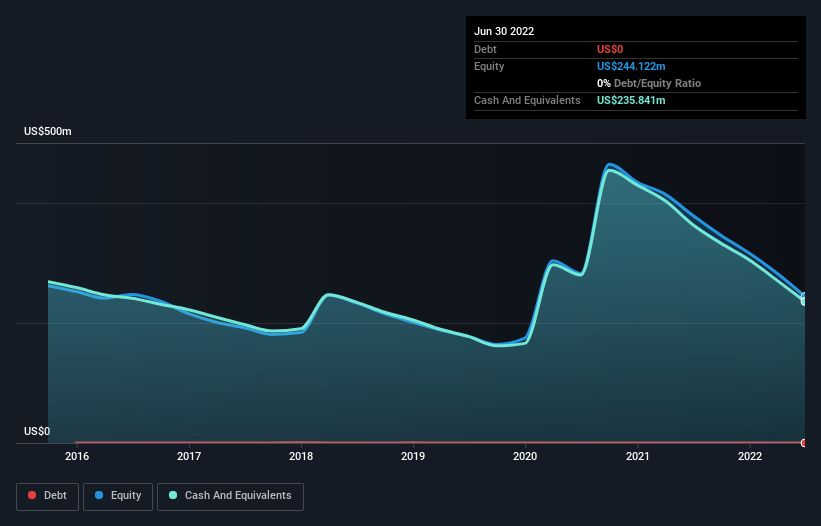The height and width of the screenshot is (526, 821).
Task: Click the 2021 x-axis label
Action: 638,456
